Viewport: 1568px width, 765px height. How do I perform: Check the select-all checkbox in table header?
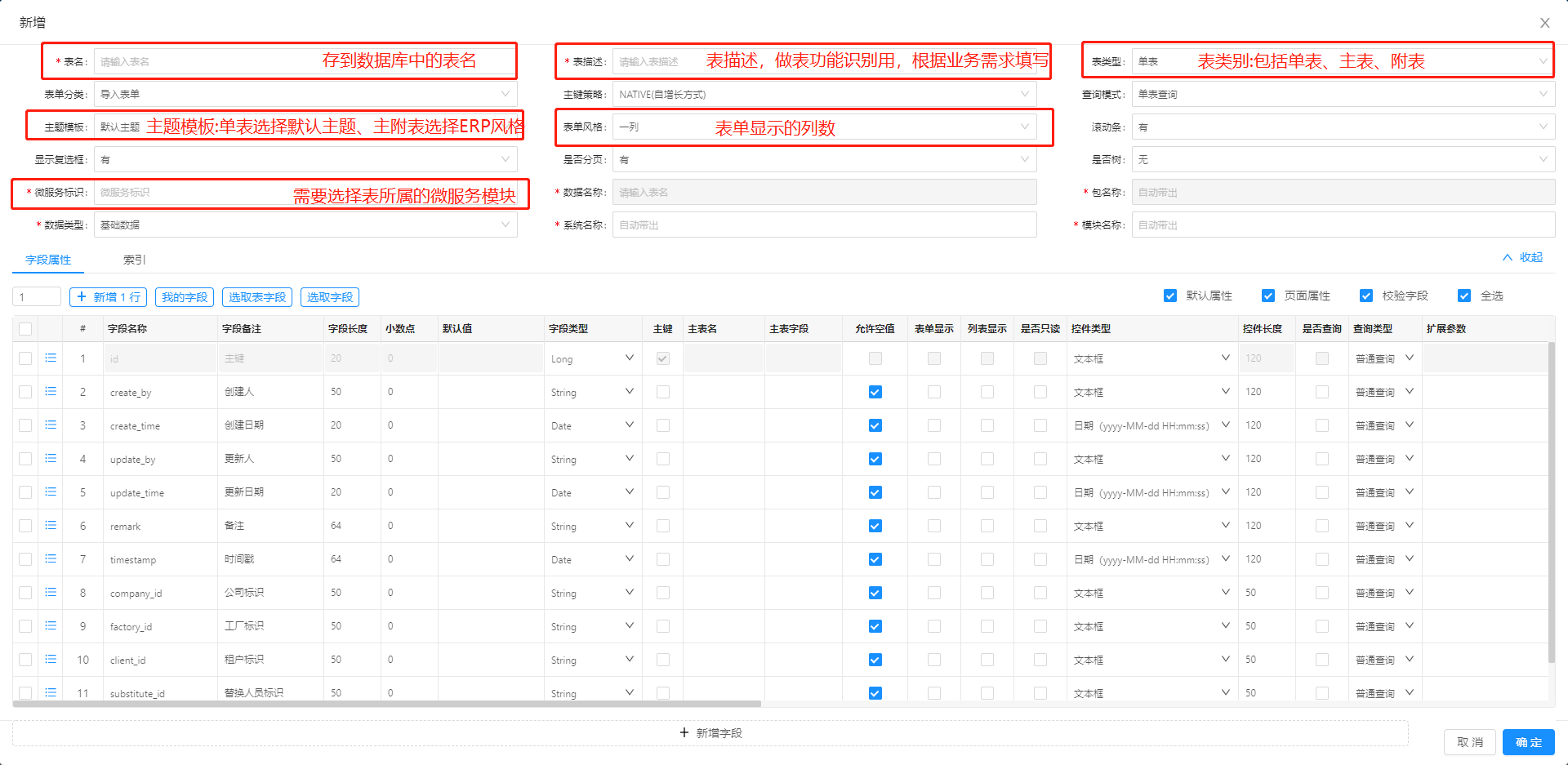click(25, 329)
